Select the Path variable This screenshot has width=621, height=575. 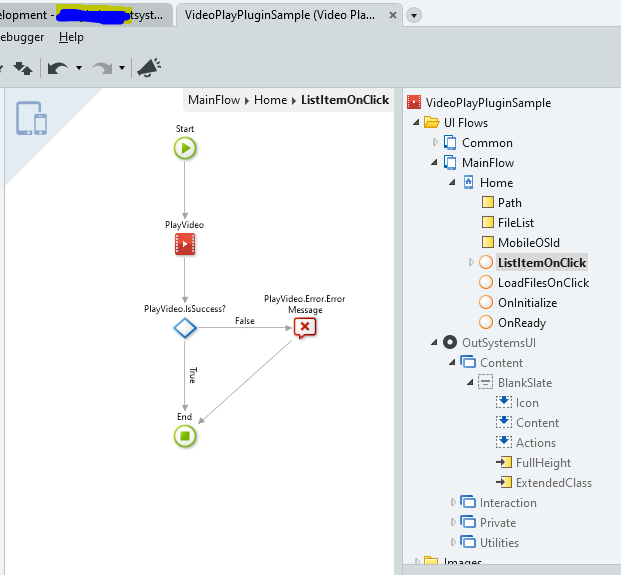(x=509, y=203)
